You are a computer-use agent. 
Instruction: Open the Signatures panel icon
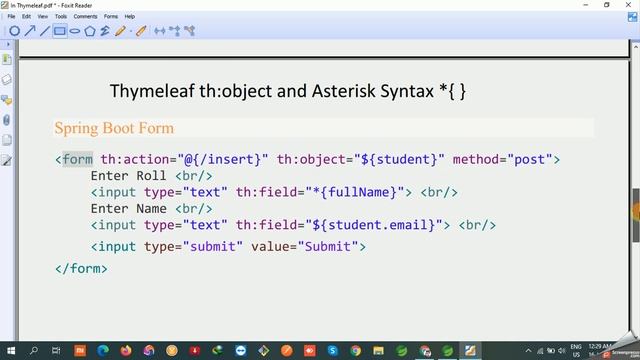(x=7, y=160)
